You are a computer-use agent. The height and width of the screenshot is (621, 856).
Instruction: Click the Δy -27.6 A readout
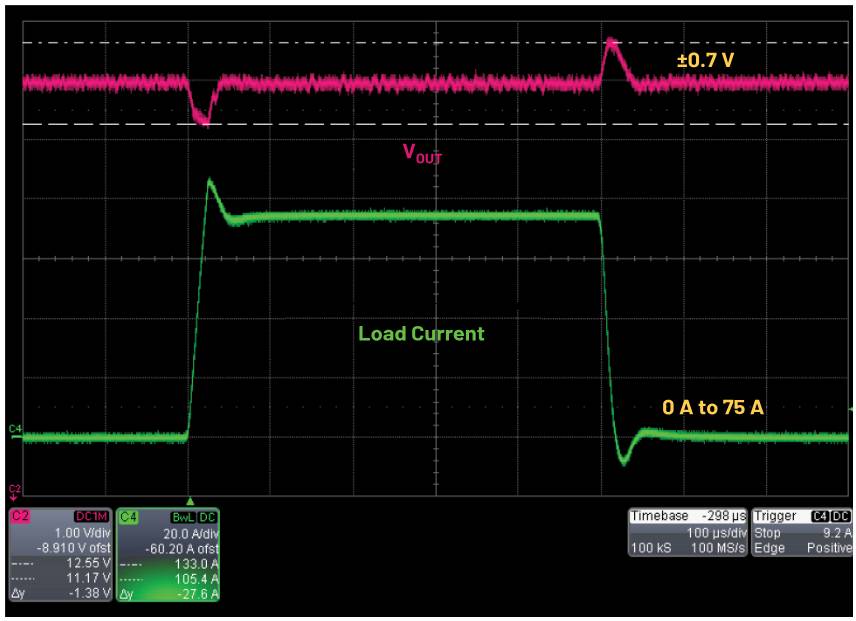click(x=169, y=594)
